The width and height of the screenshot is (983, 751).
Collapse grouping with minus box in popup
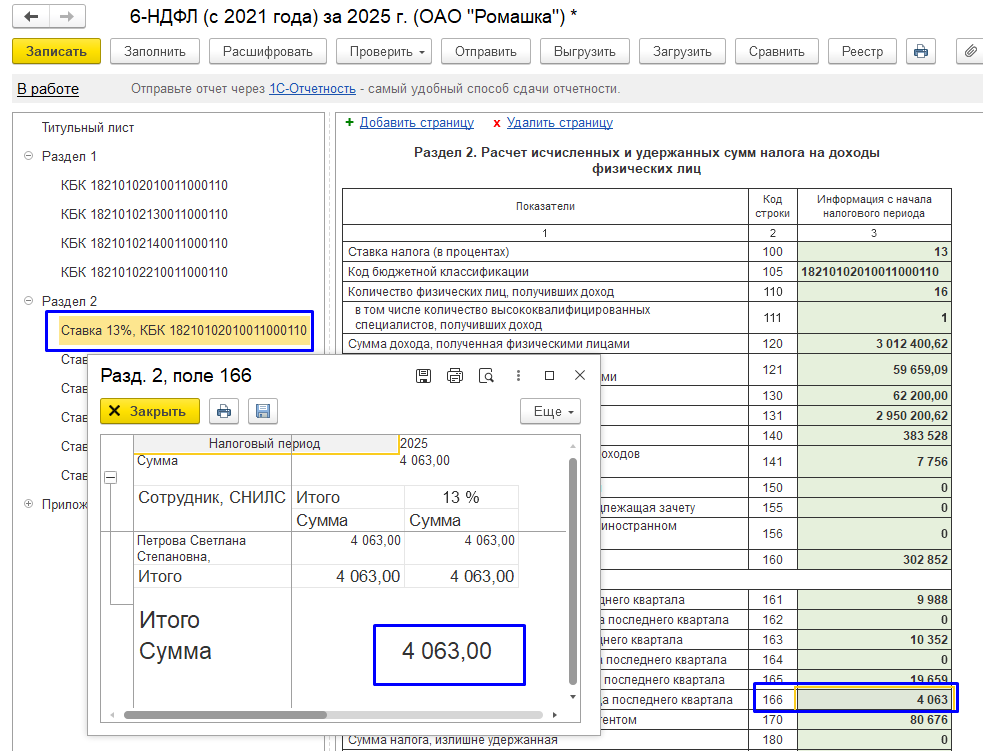(110, 478)
